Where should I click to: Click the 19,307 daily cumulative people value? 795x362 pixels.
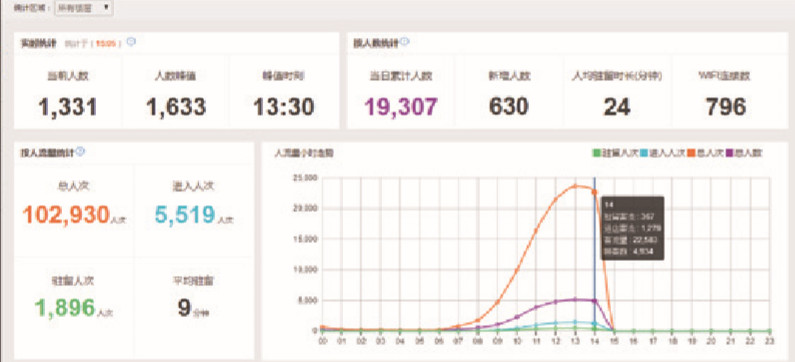pos(401,106)
